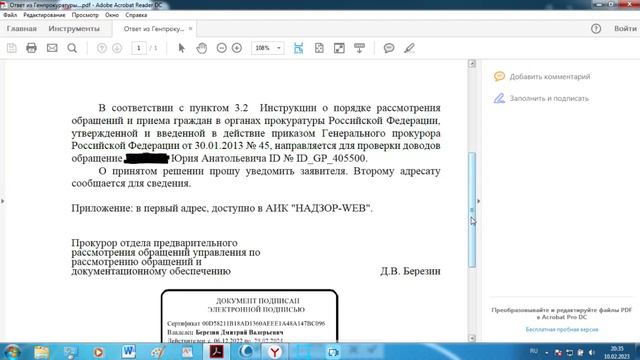Switch to full screen mode icon
This screenshot has height=360, width=640.
pyautogui.click(x=339, y=48)
